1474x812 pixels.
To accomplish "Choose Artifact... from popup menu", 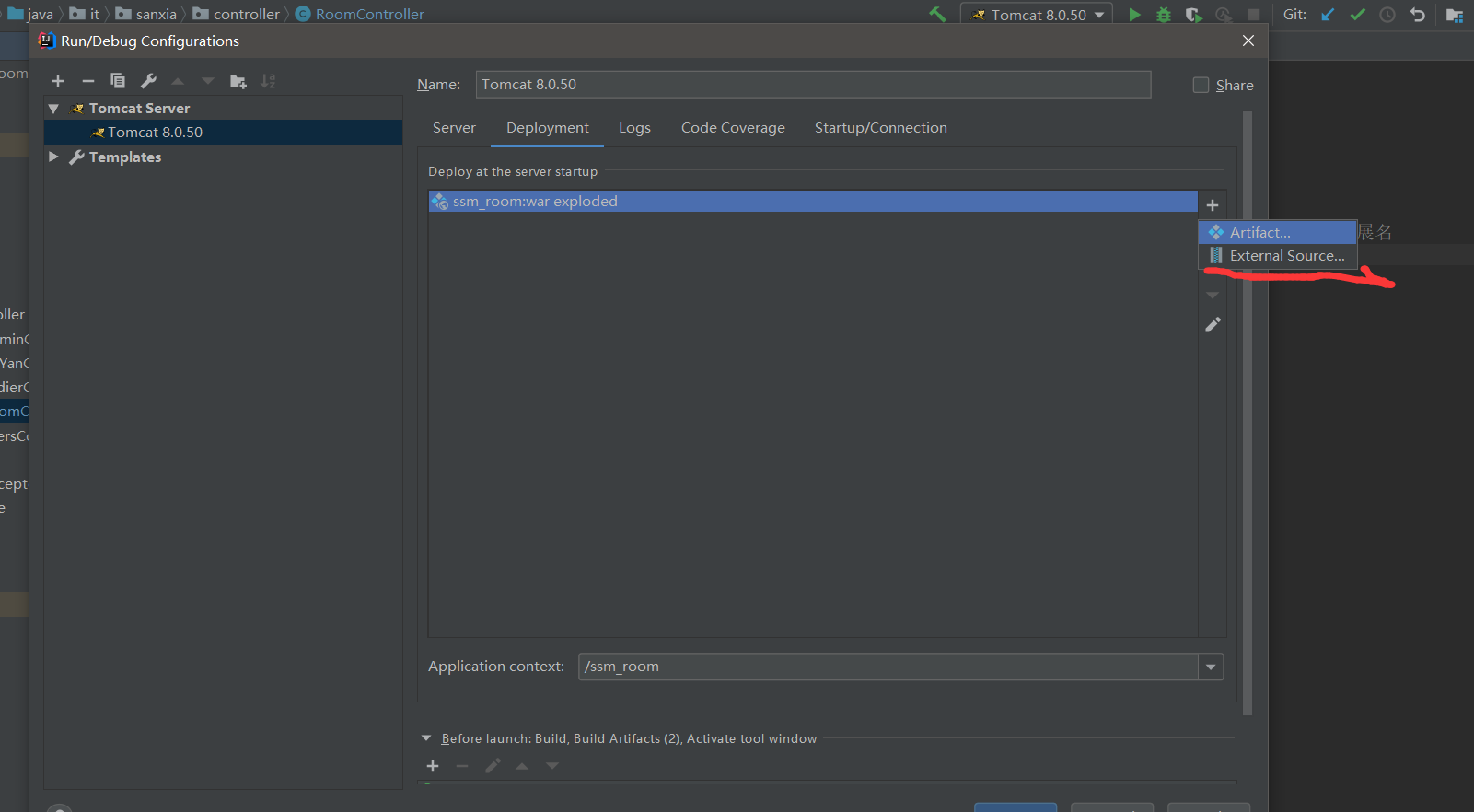I will click(x=1278, y=232).
